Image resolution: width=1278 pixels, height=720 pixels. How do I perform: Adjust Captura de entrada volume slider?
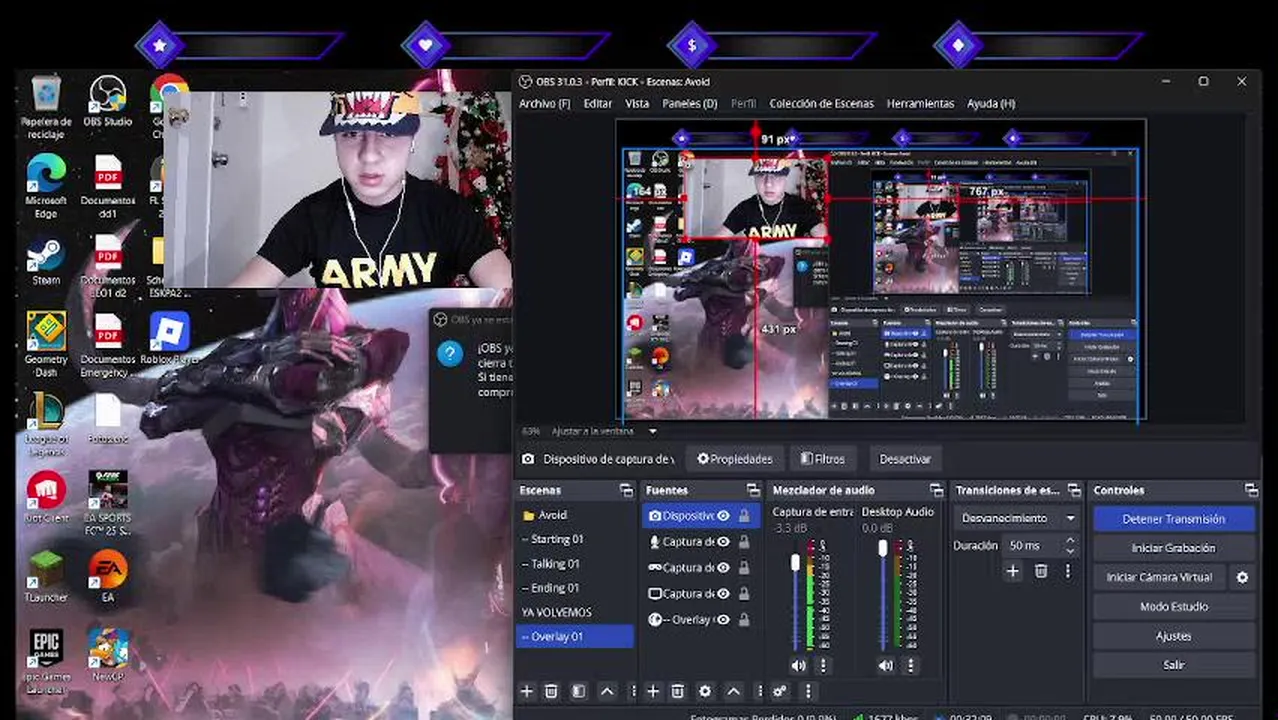(796, 563)
